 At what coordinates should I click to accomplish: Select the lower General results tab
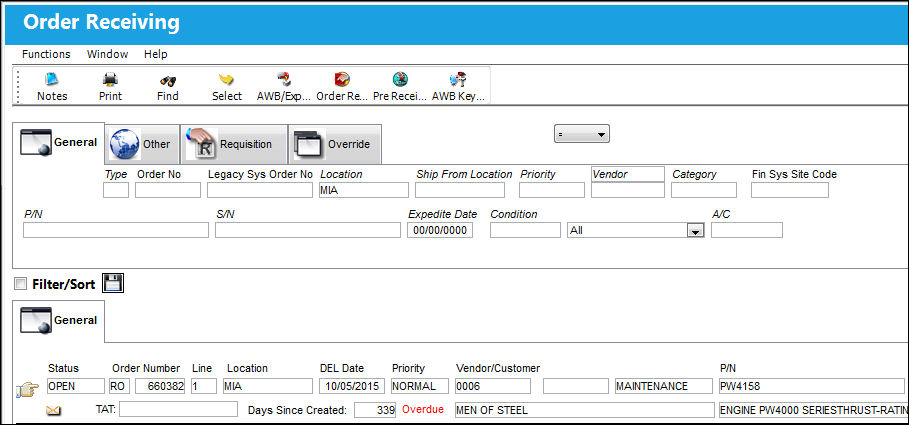coord(59,320)
